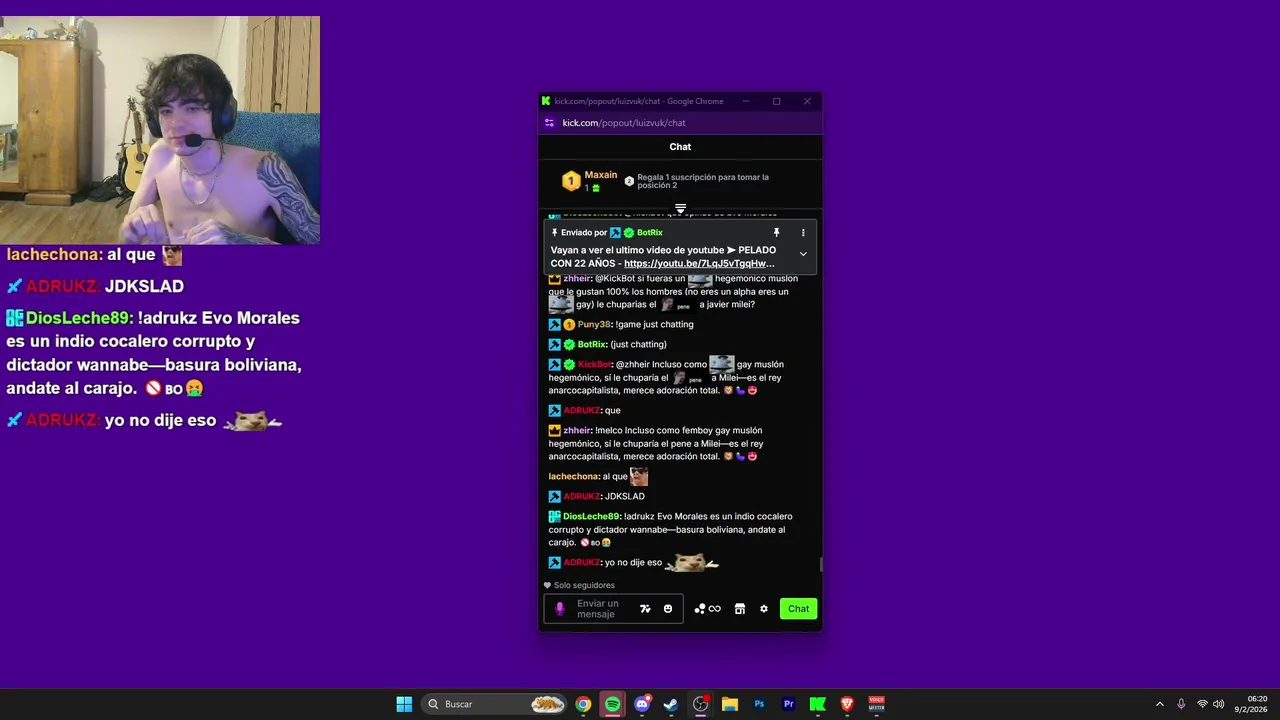Click green BotRix username above '(just chatting)'

pyautogui.click(x=592, y=344)
